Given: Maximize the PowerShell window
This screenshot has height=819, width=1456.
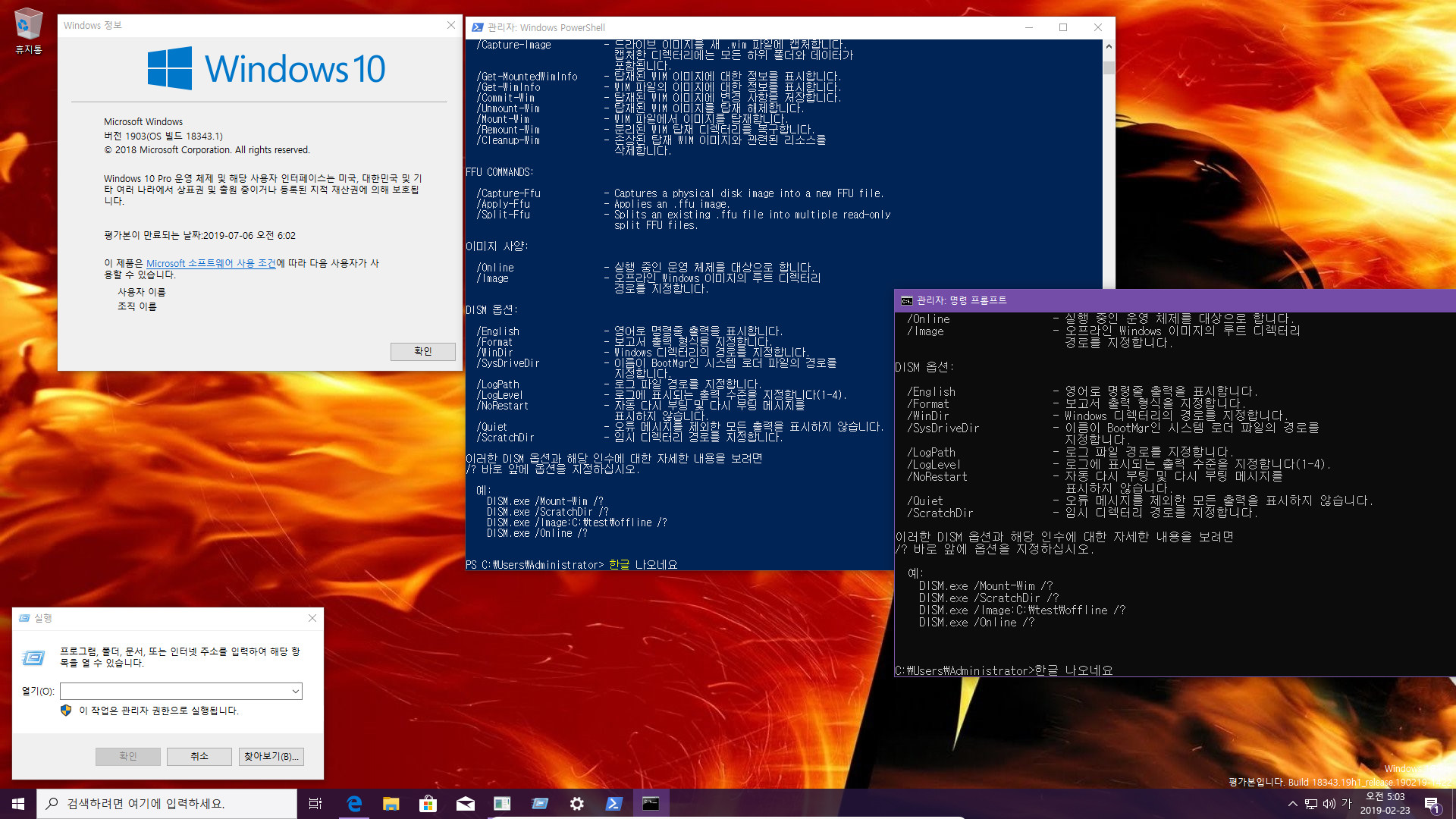Looking at the screenshot, I should pyautogui.click(x=1063, y=27).
